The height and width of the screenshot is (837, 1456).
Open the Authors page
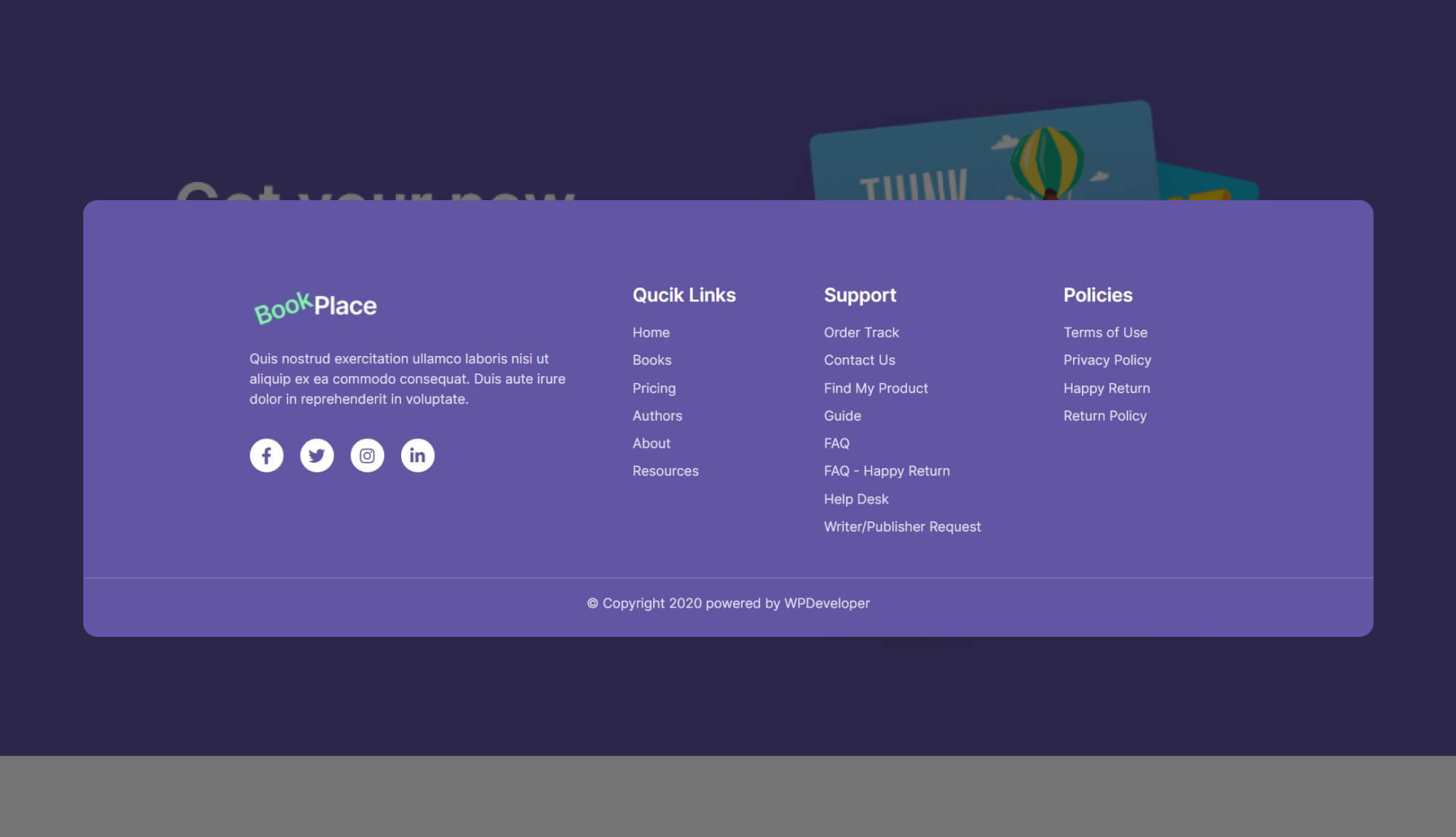(x=657, y=416)
